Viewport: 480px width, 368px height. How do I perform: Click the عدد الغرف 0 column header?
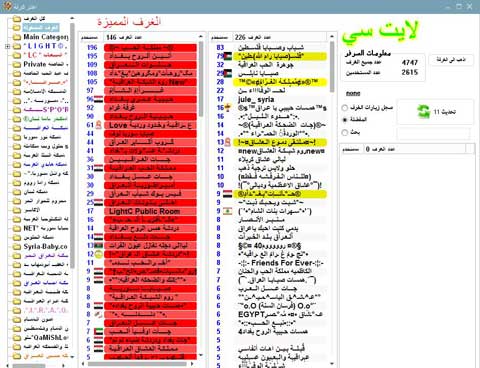[414, 149]
